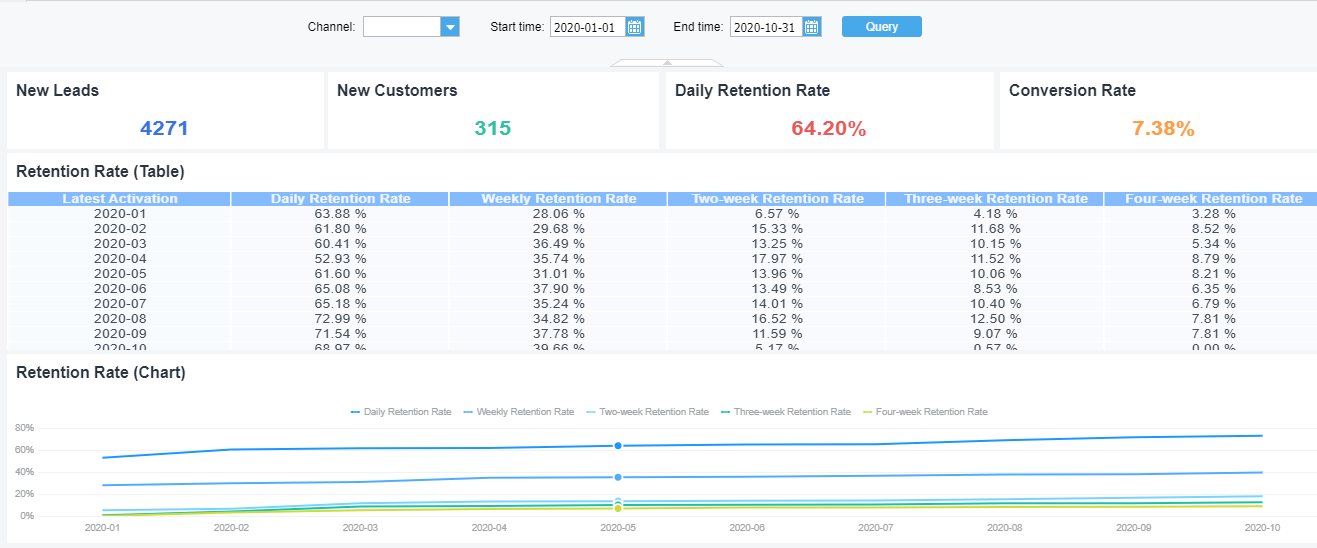Select table row 2020-01

pyautogui.click(x=662, y=213)
